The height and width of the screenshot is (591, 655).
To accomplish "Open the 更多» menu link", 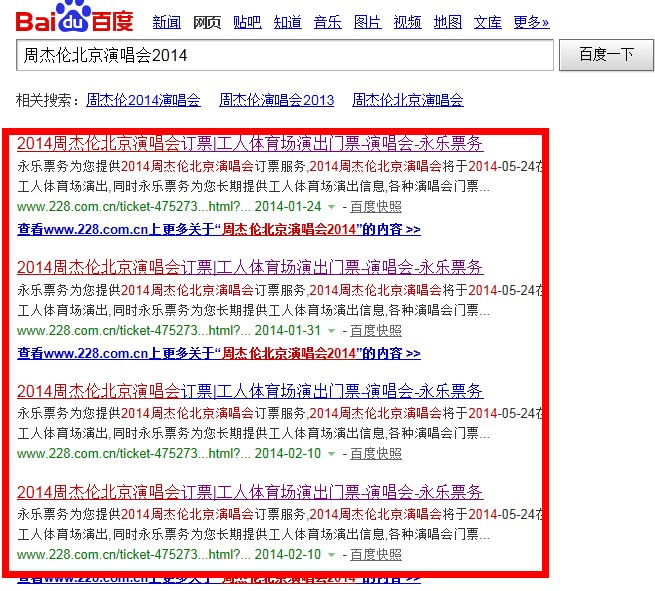I will click(x=531, y=22).
